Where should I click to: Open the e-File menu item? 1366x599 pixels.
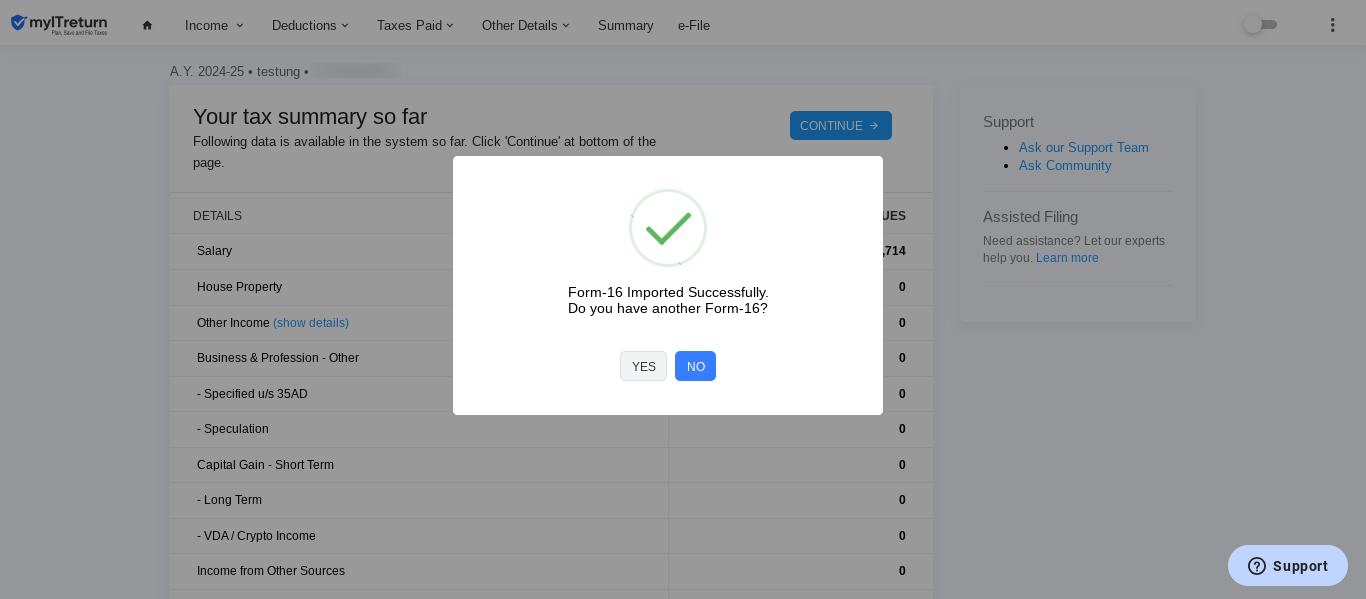click(694, 25)
